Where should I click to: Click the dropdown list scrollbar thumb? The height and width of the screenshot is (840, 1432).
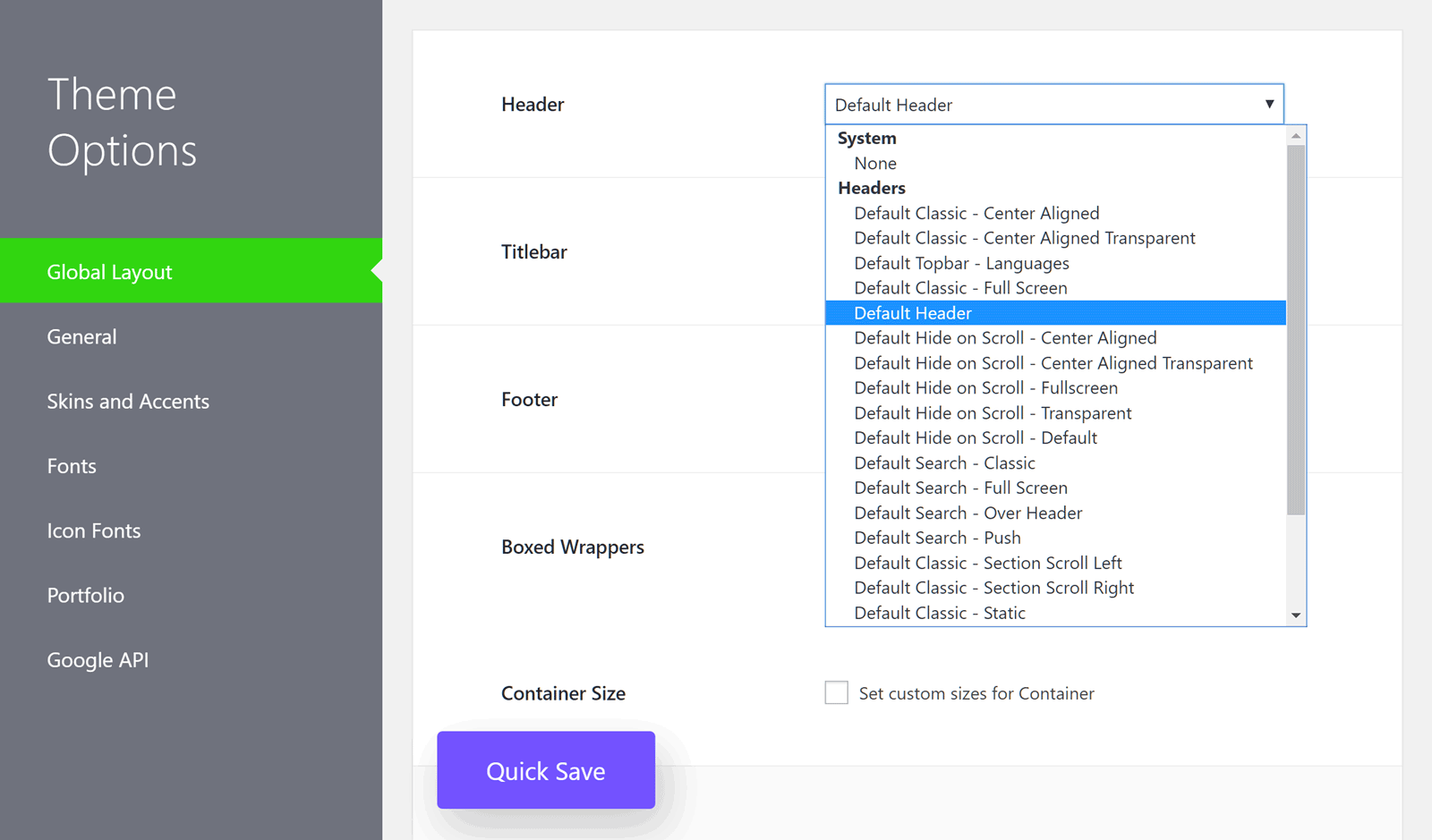[x=1295, y=329]
